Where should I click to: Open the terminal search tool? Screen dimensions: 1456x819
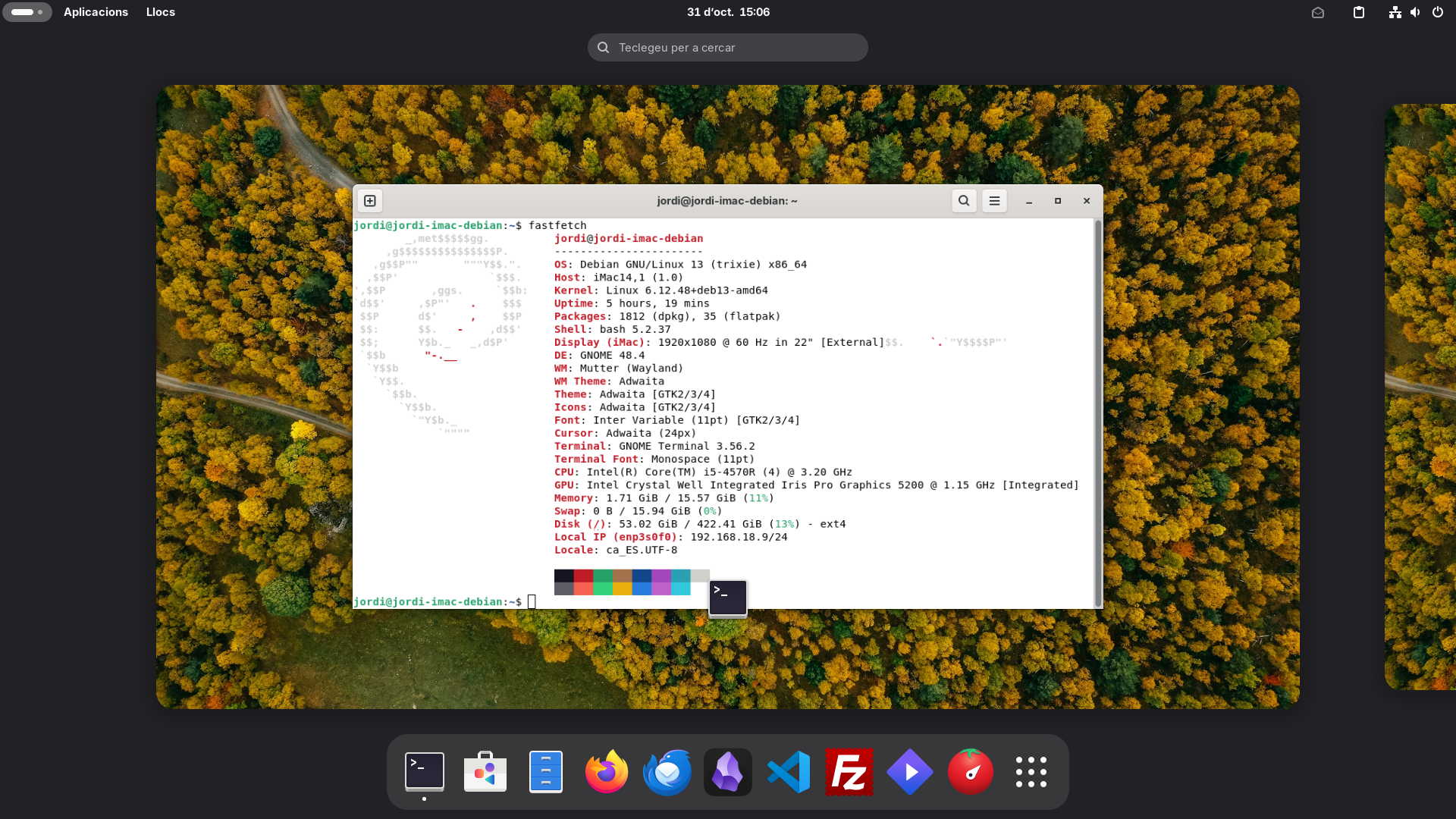point(963,201)
